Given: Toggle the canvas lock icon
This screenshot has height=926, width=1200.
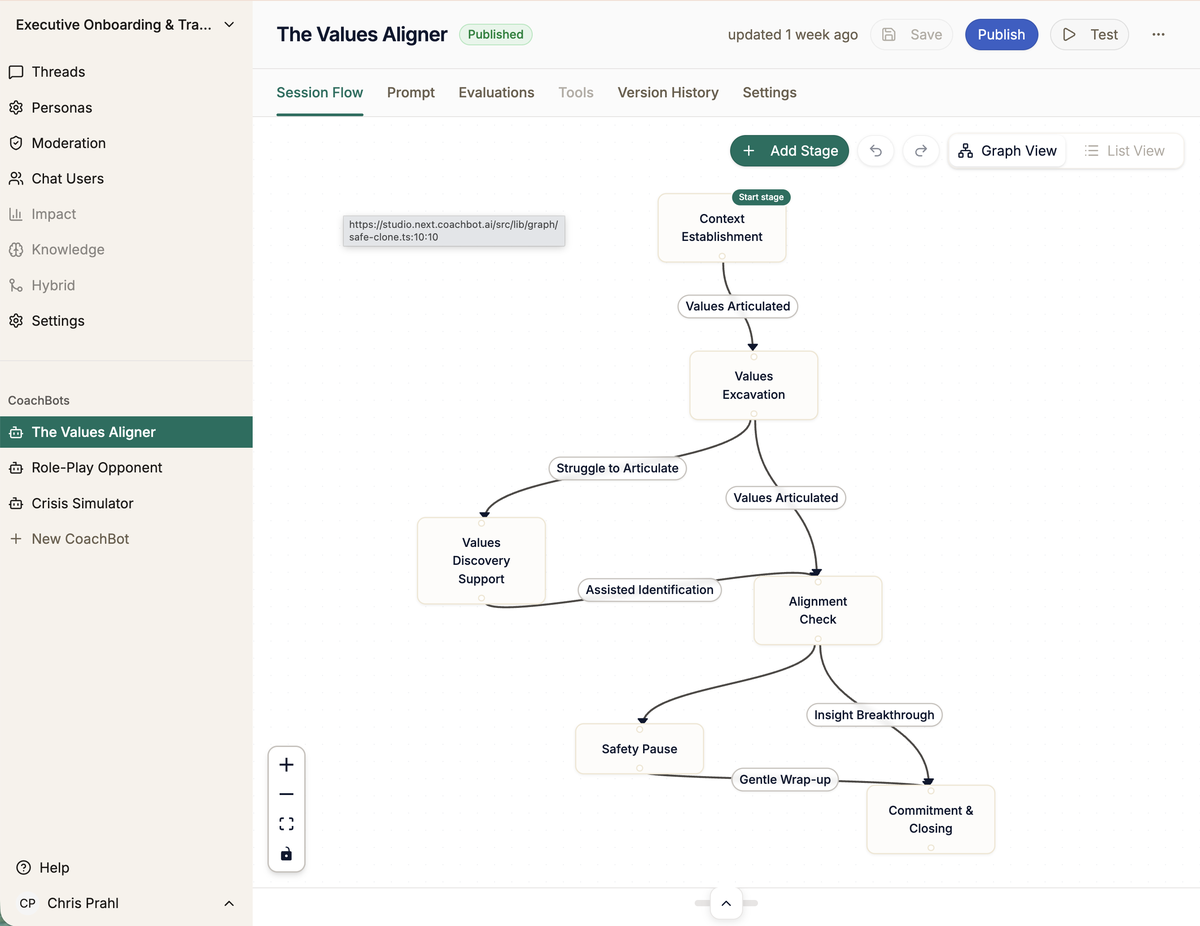Looking at the screenshot, I should [287, 854].
